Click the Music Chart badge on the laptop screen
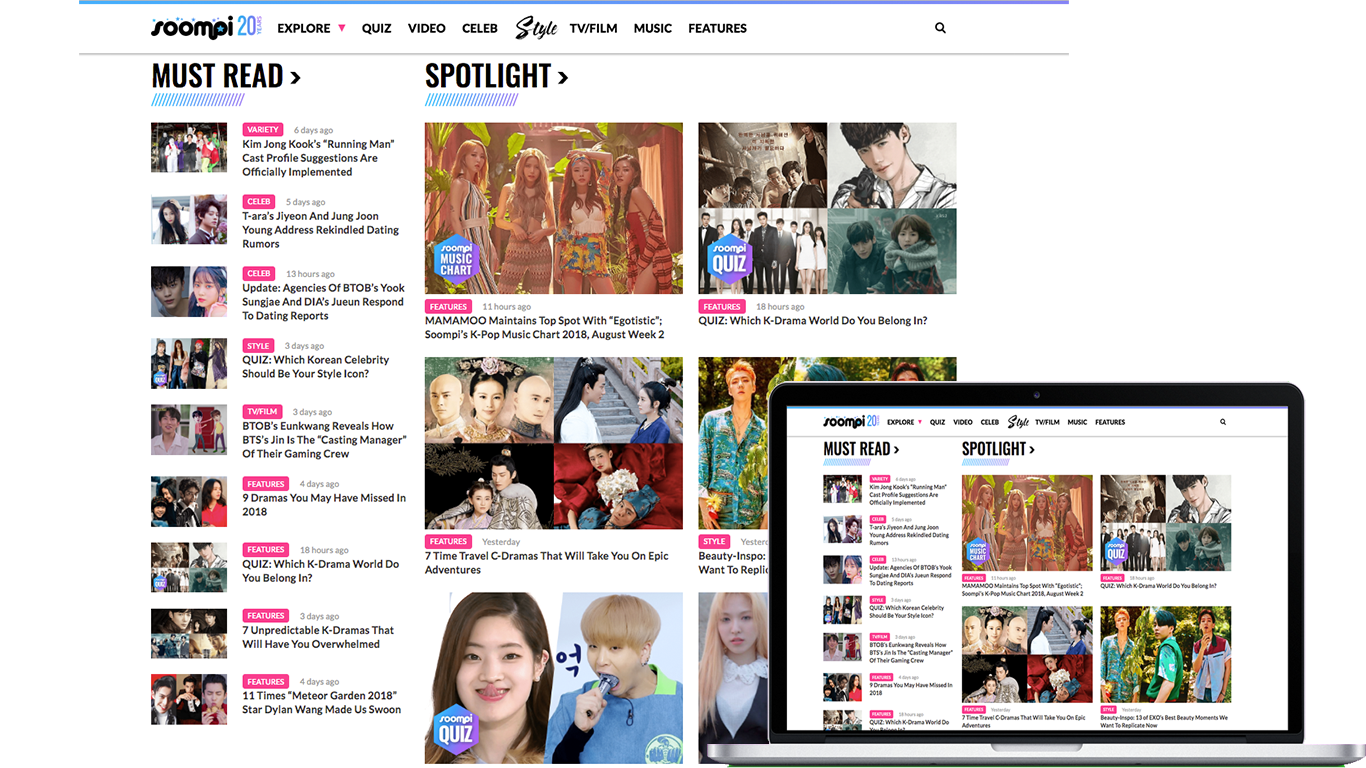Screen dimensions: 1366x768 click(x=977, y=553)
